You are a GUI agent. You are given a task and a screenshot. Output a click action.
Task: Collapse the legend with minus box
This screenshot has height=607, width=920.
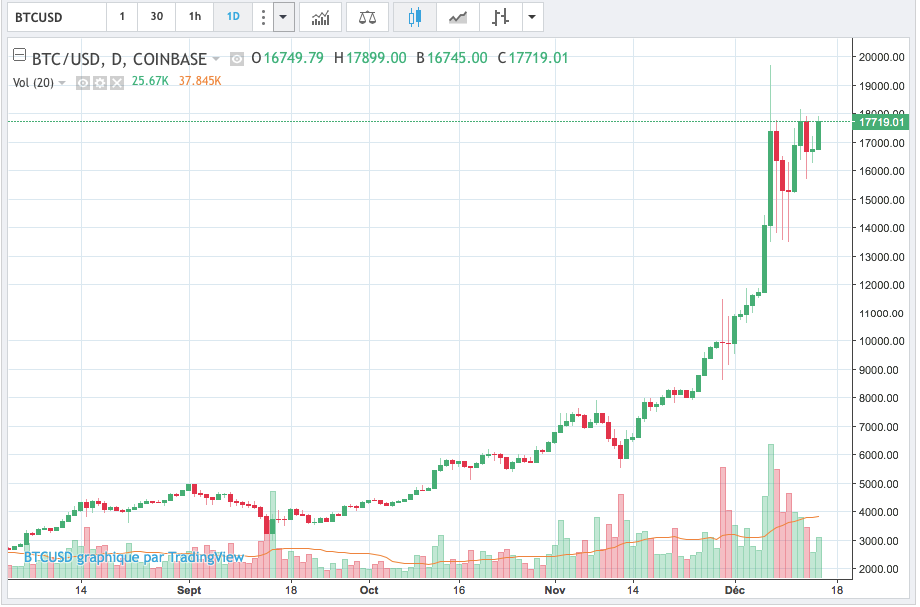coord(19,55)
